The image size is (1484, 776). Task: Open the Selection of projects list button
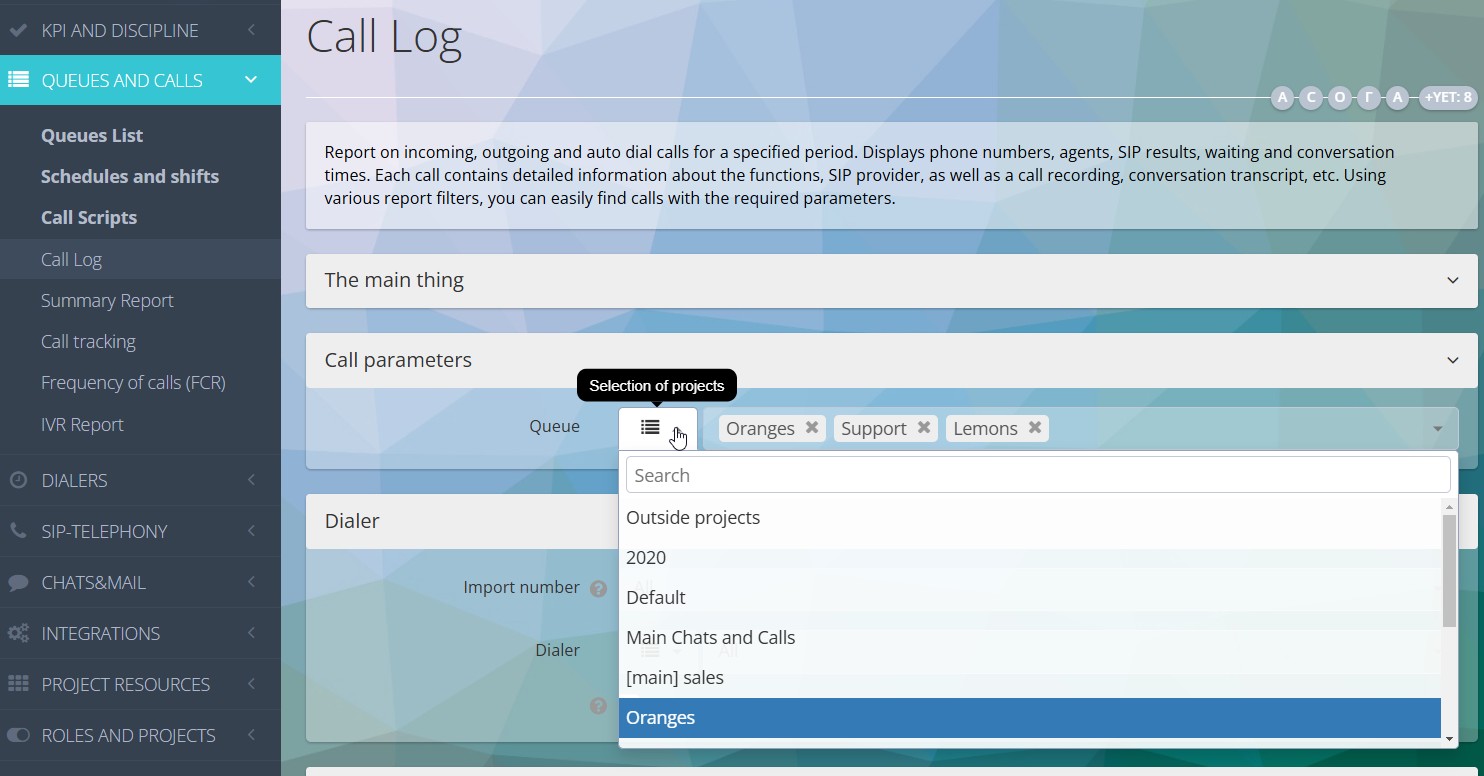click(658, 428)
